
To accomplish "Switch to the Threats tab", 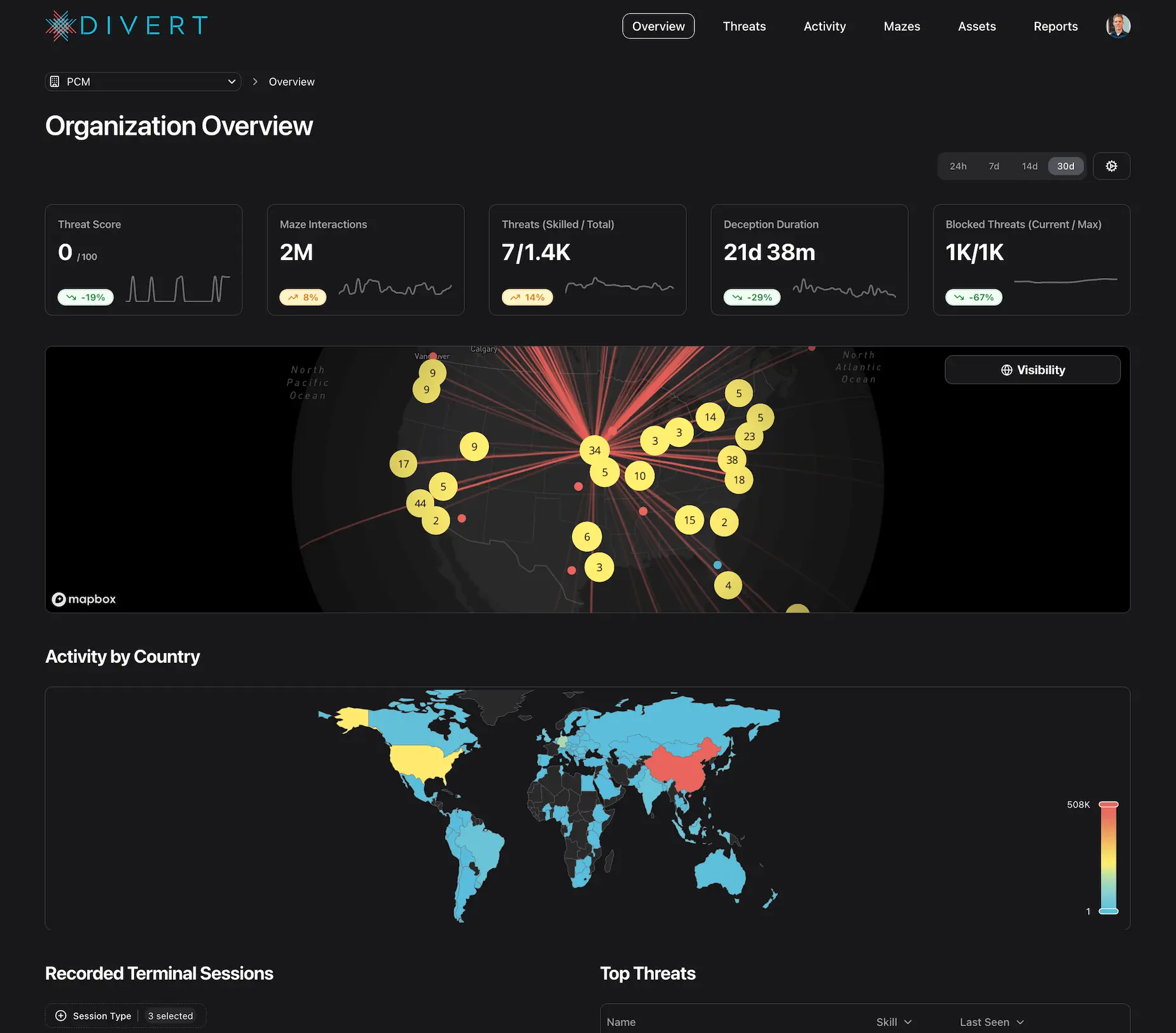I will pyautogui.click(x=744, y=26).
